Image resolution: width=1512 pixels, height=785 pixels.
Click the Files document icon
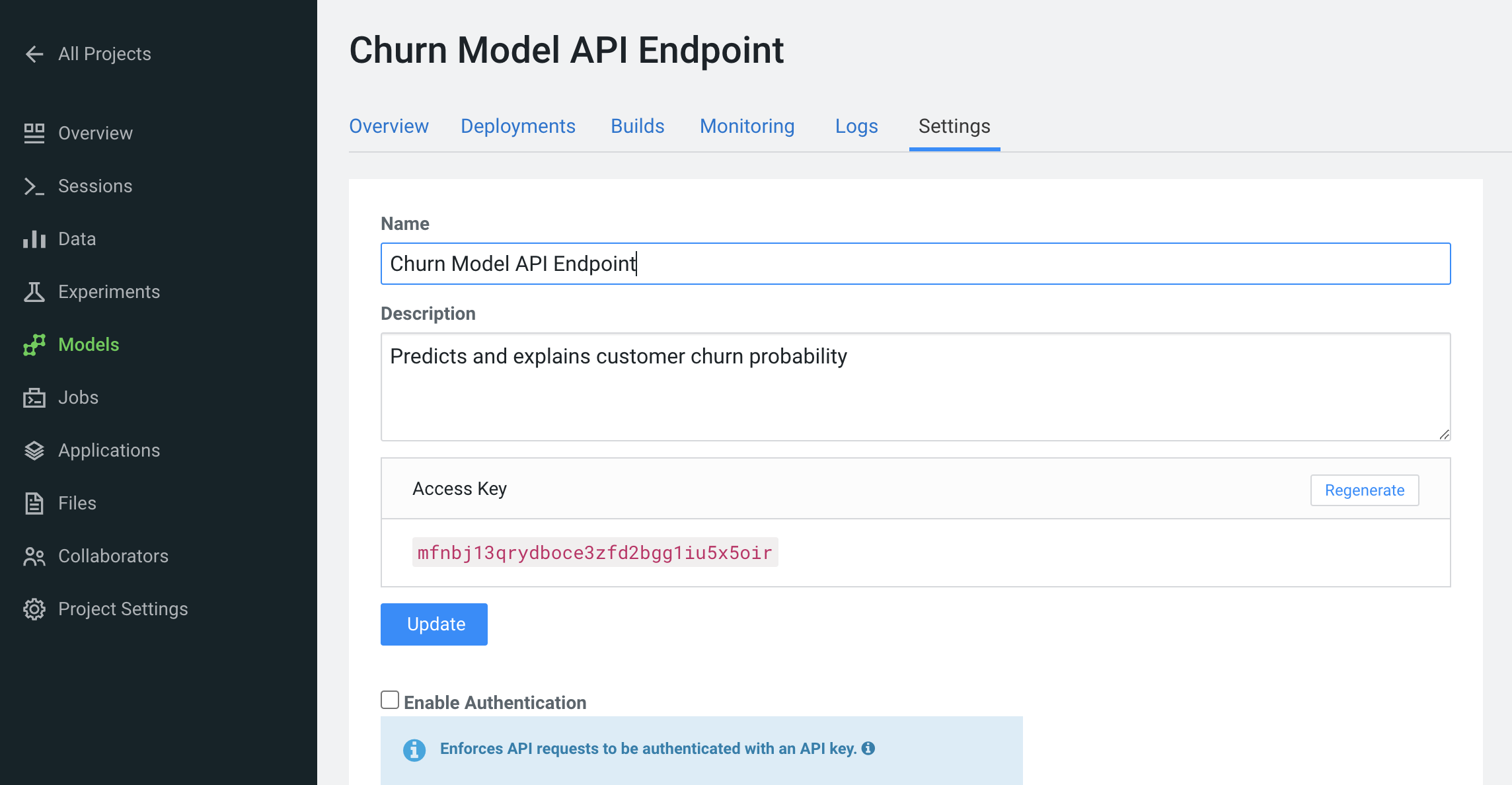click(x=34, y=504)
